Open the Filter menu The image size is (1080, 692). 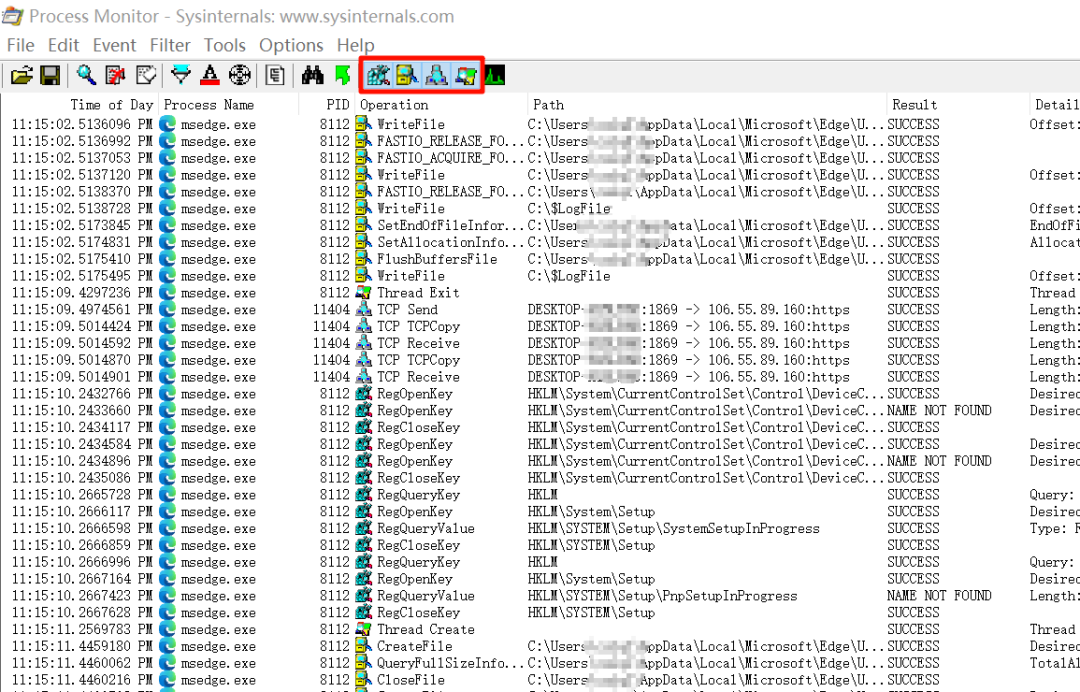tap(170, 45)
